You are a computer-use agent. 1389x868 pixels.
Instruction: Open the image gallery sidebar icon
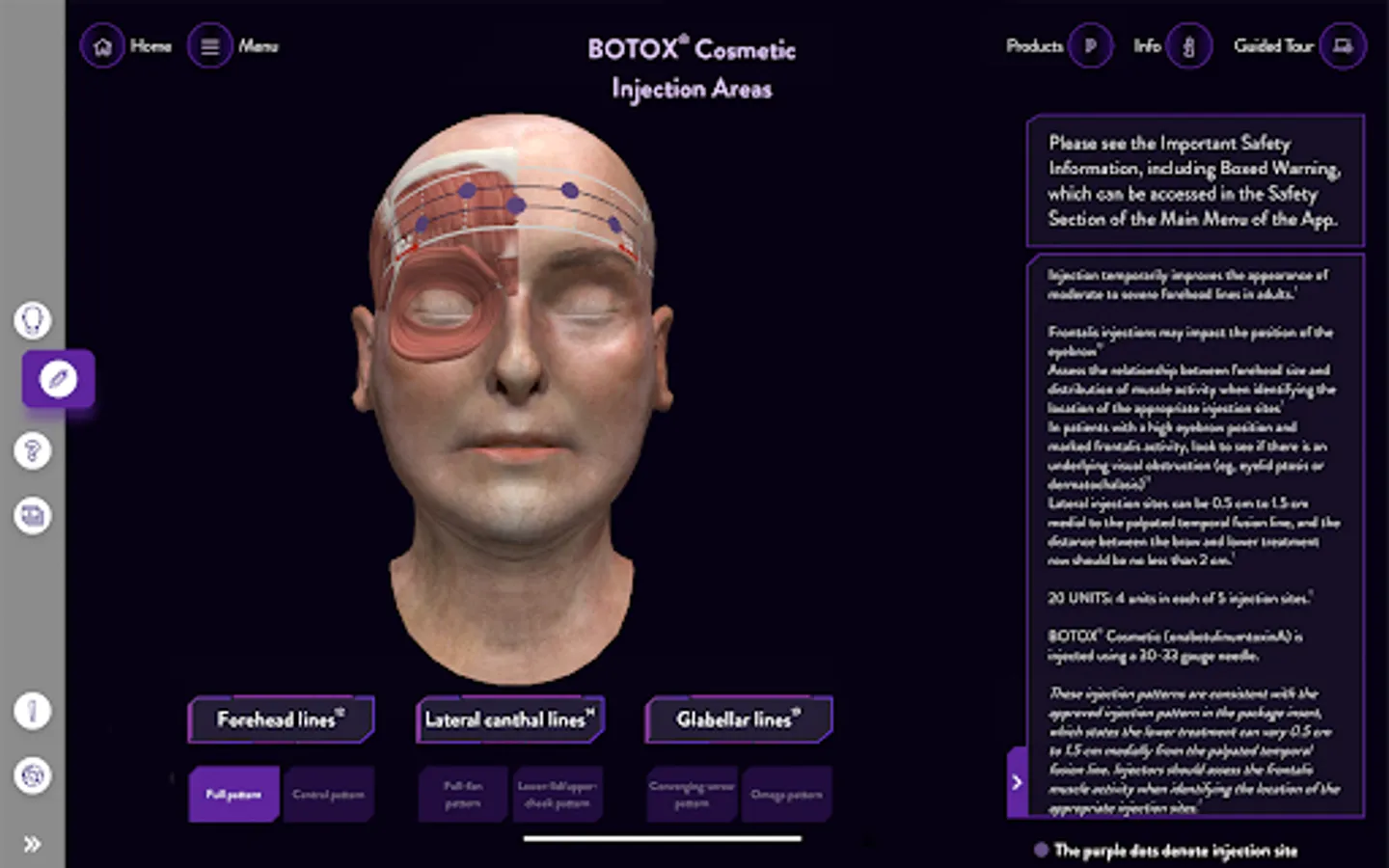33,515
